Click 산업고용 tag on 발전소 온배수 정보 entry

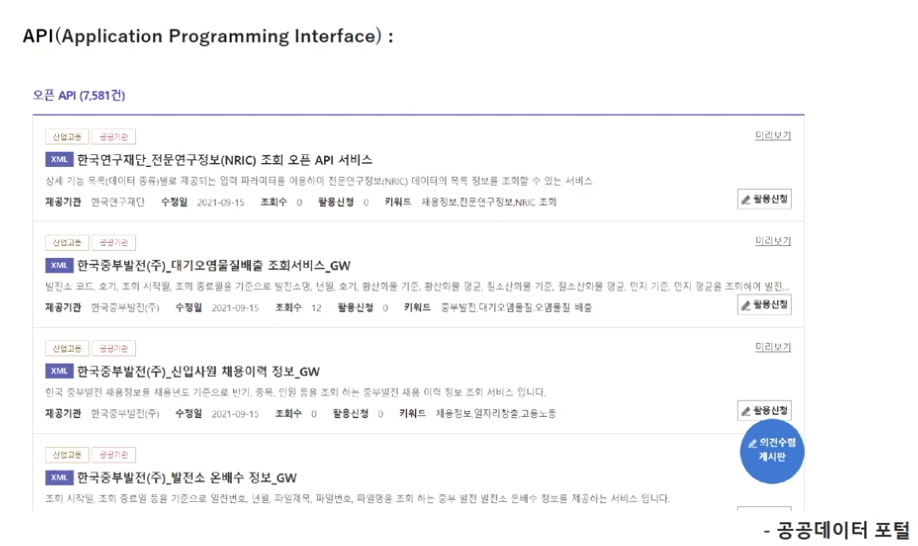pos(67,455)
